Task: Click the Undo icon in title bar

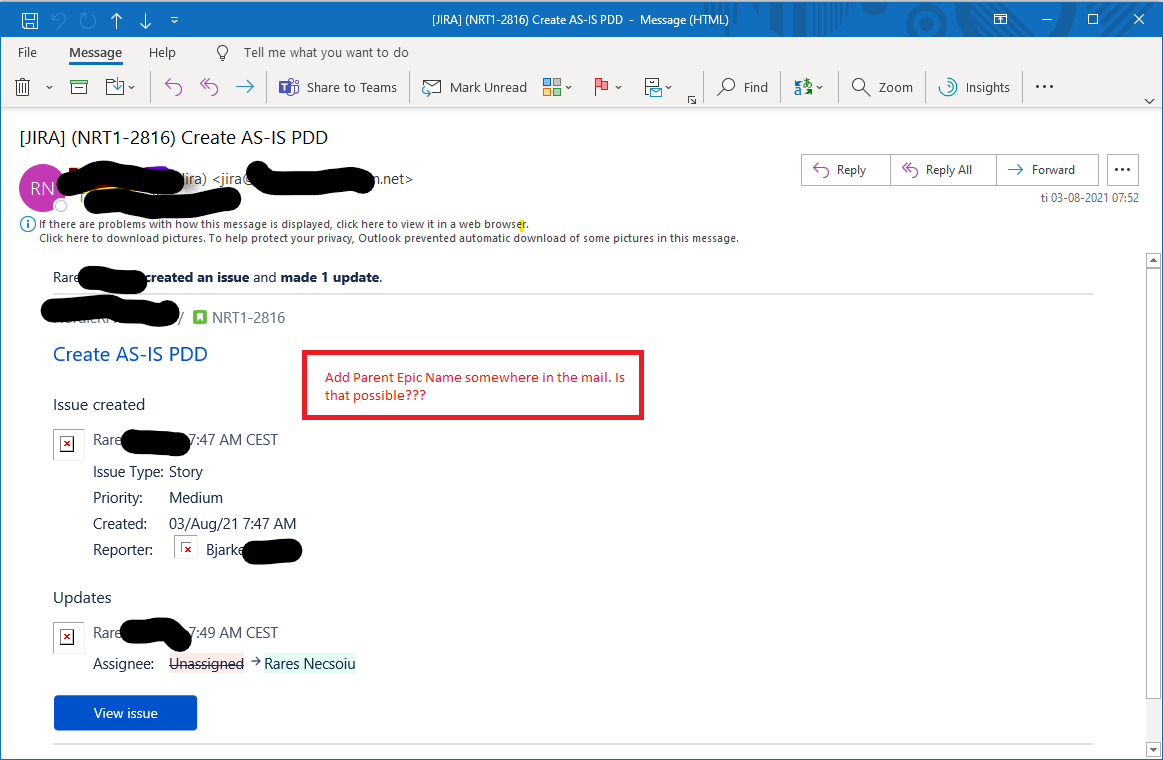Action: pyautogui.click(x=59, y=20)
